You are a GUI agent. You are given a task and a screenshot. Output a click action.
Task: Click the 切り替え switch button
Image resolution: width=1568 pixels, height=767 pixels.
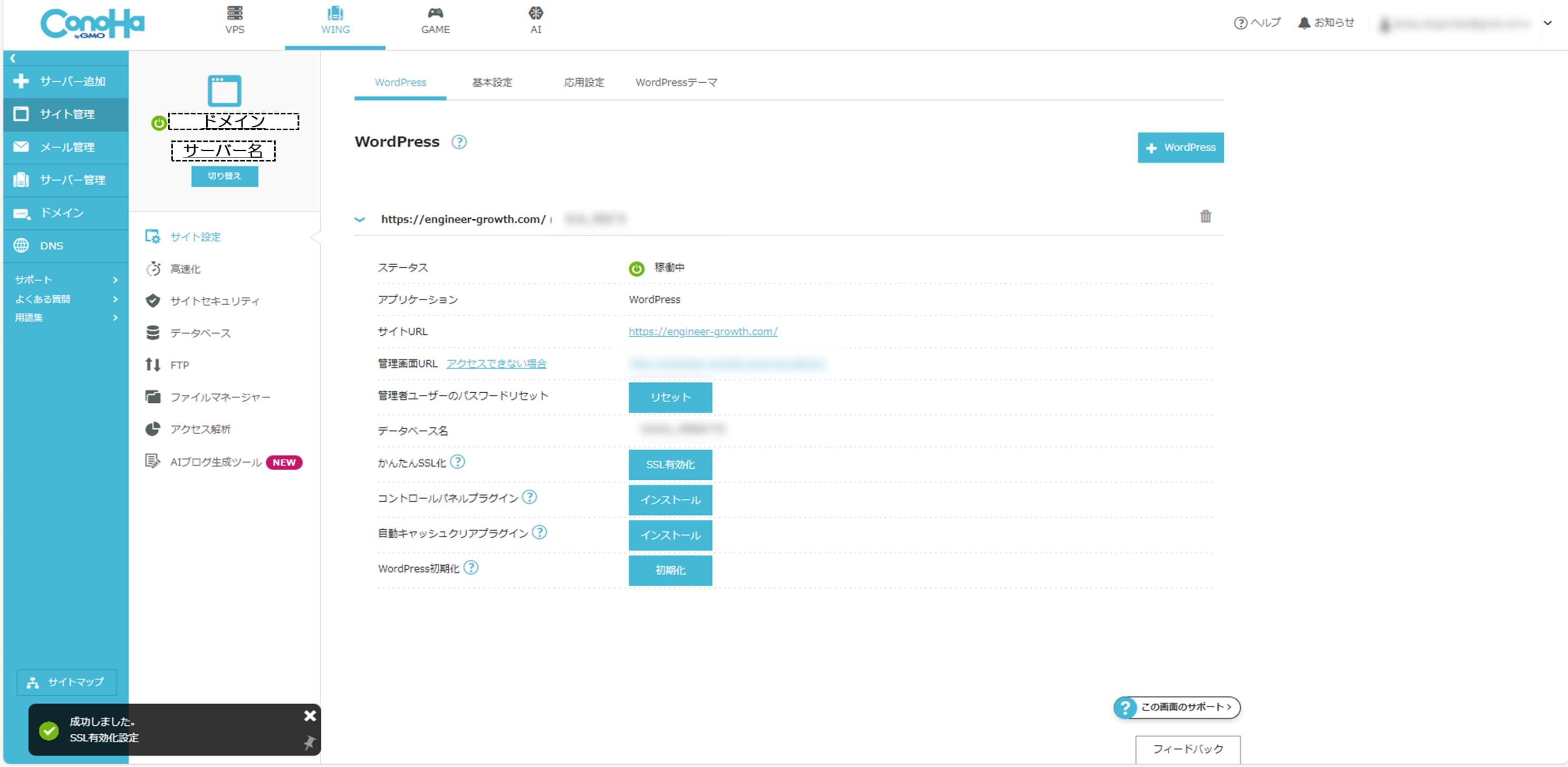[x=225, y=176]
